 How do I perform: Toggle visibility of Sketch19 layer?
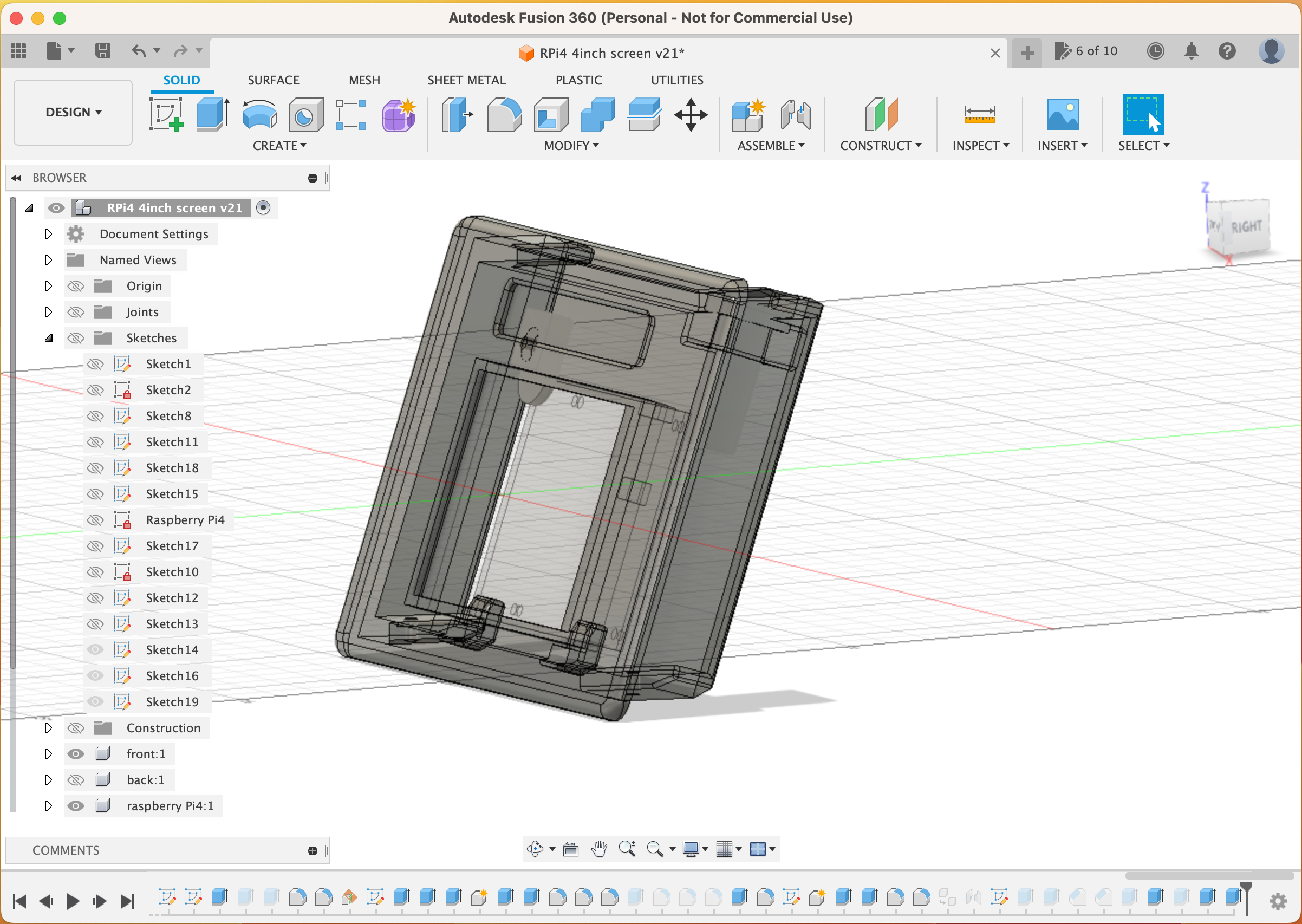[97, 701]
